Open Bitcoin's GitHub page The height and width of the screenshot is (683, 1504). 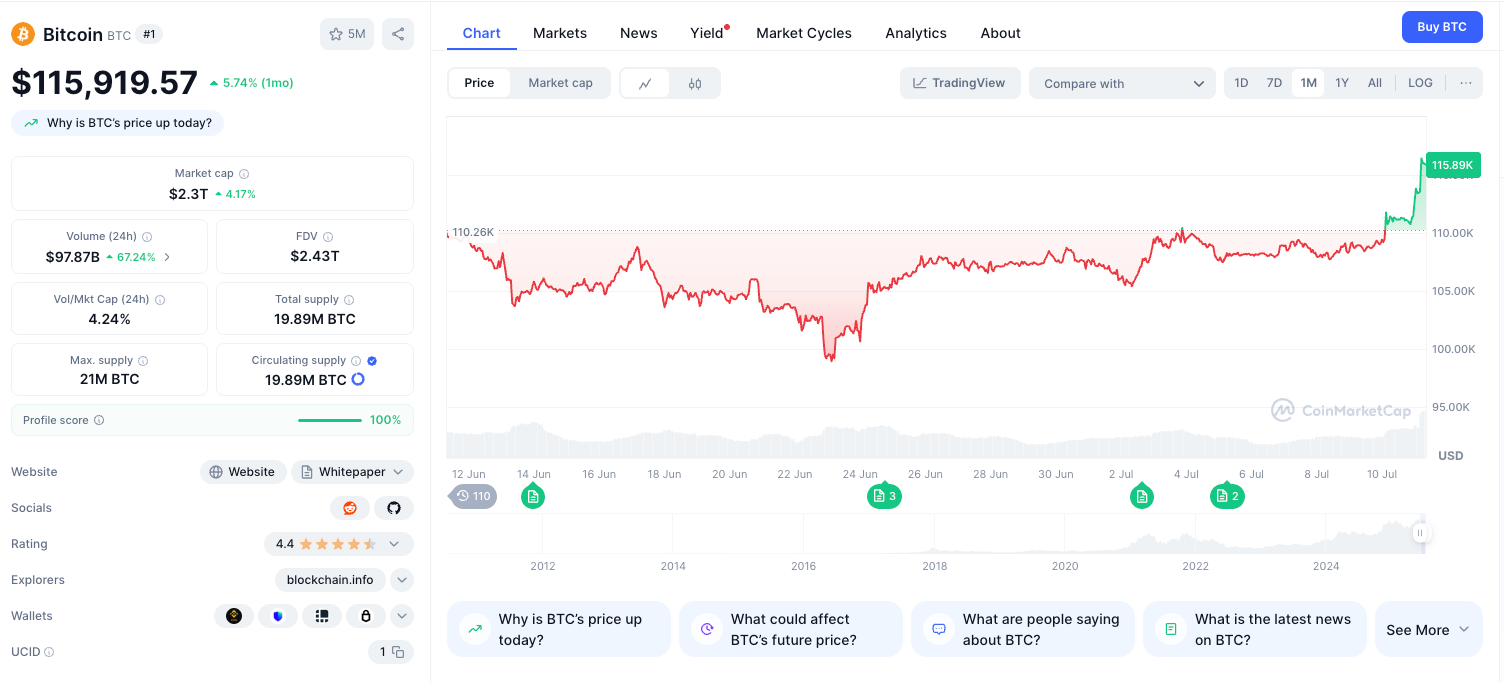394,508
